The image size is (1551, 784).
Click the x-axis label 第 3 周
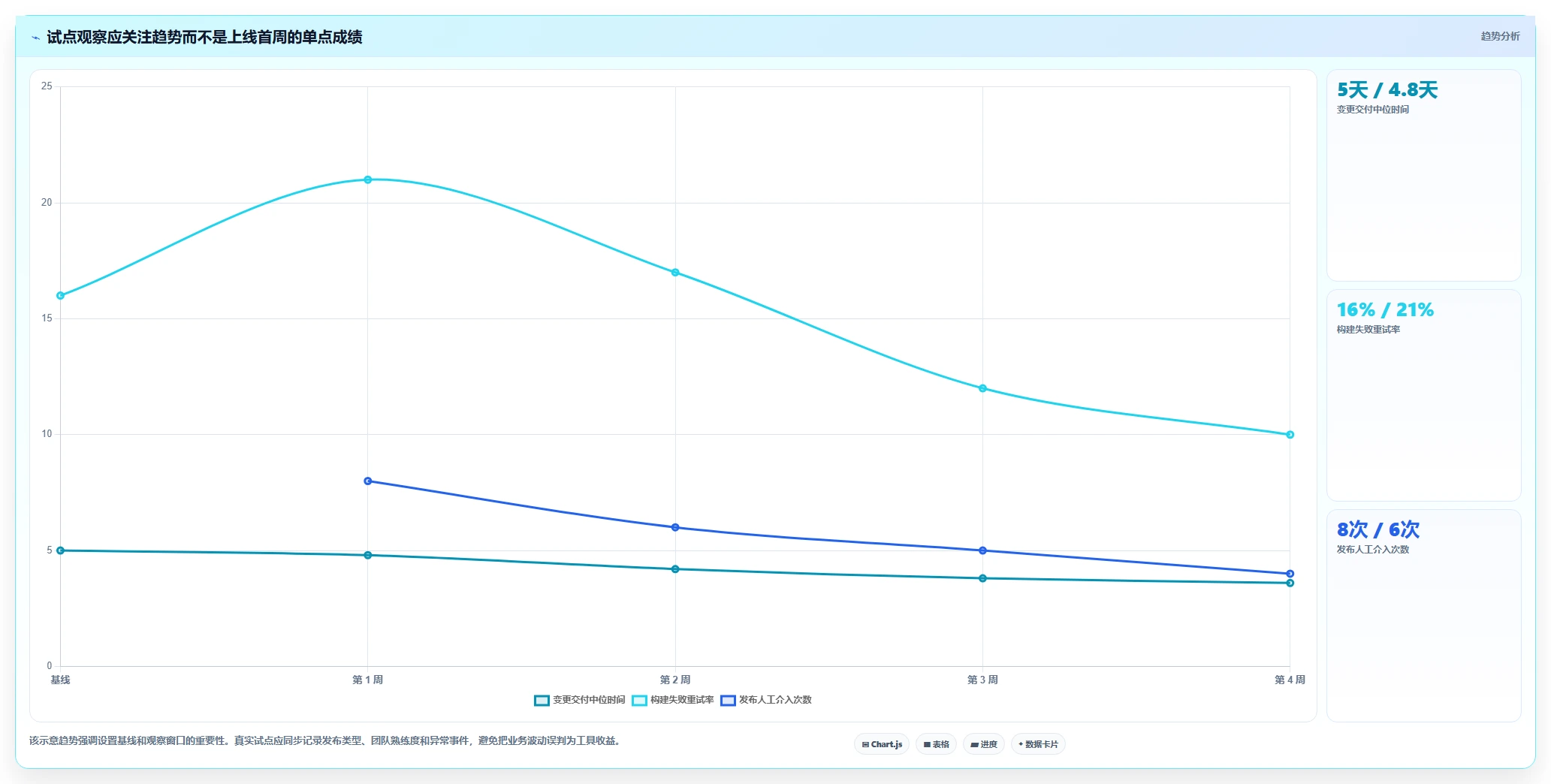tap(982, 680)
